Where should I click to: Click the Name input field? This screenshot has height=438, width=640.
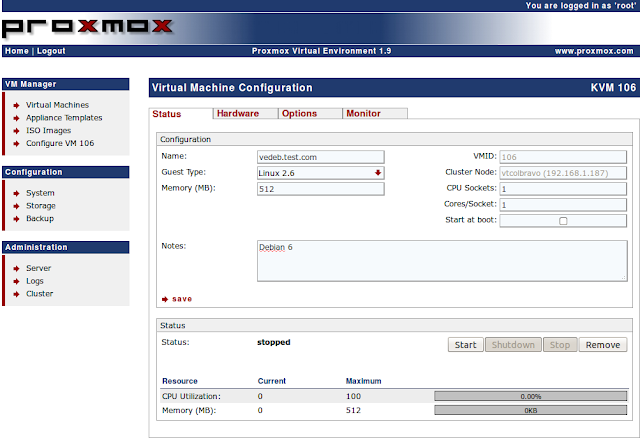[321, 157]
